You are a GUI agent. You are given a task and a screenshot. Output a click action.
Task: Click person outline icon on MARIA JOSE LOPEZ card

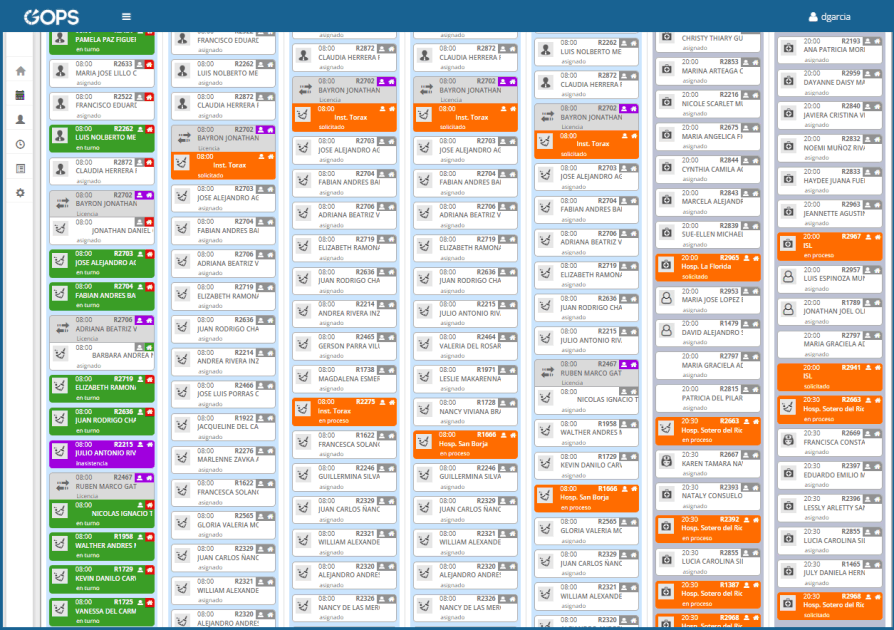[x=666, y=298]
